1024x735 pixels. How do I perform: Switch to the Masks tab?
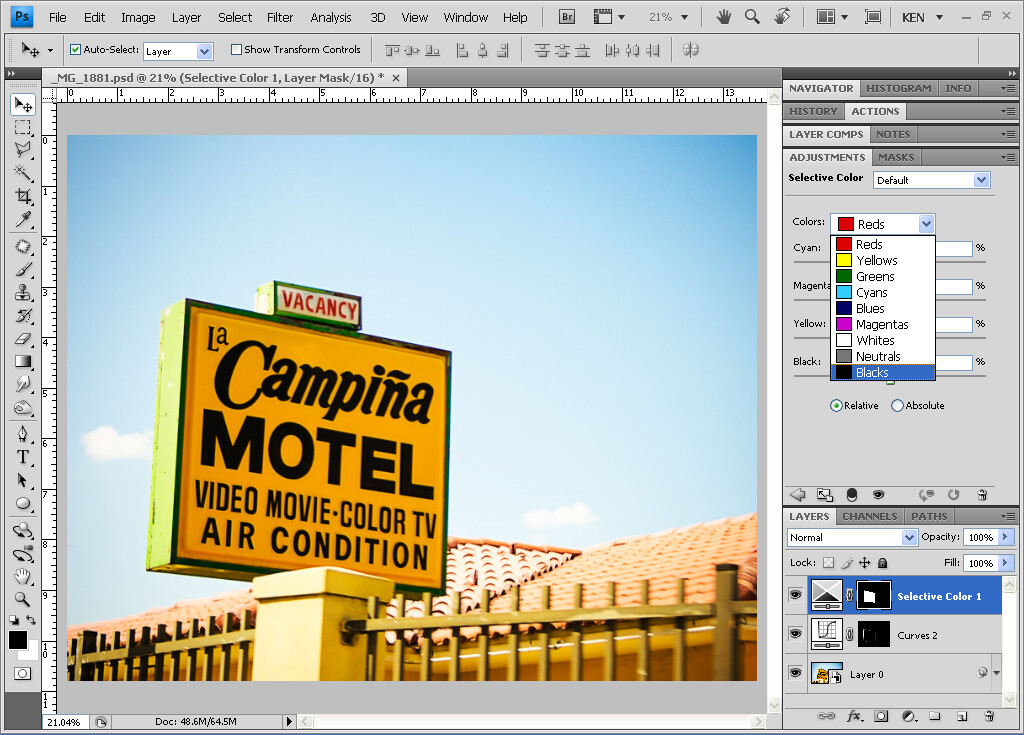895,157
